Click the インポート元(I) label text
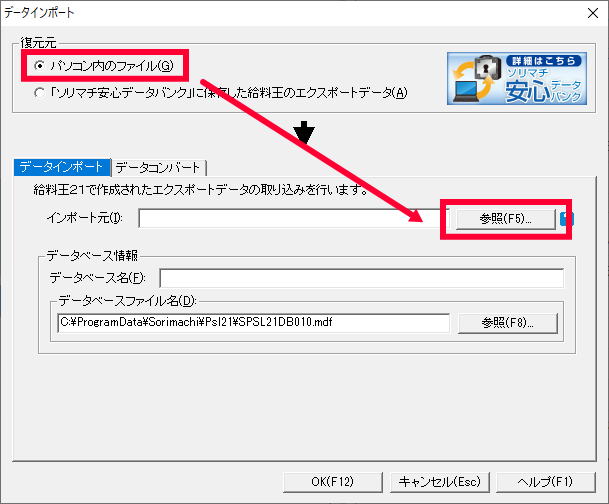 pyautogui.click(x=85, y=218)
